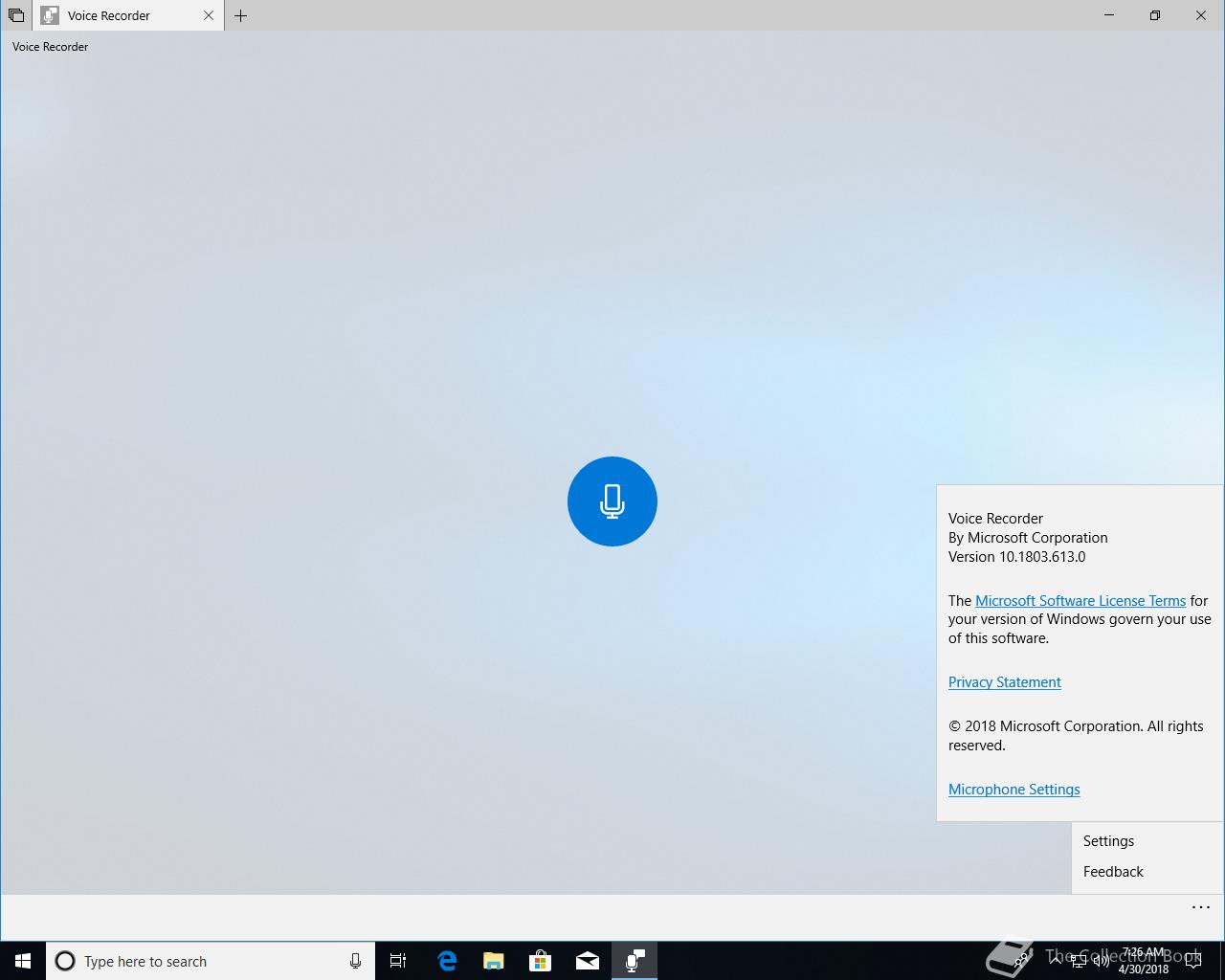
Task: Minimize the Voice Recorder window
Action: 1109,15
